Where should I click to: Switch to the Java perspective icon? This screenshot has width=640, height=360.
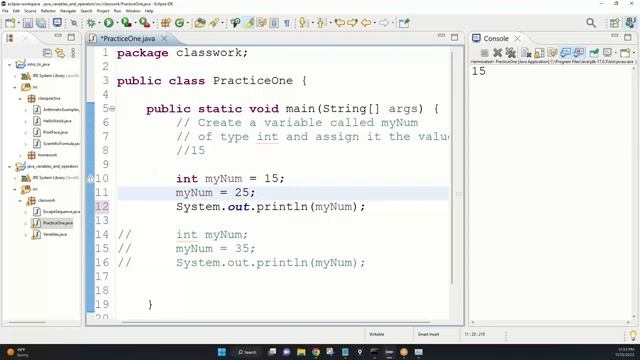point(630,23)
